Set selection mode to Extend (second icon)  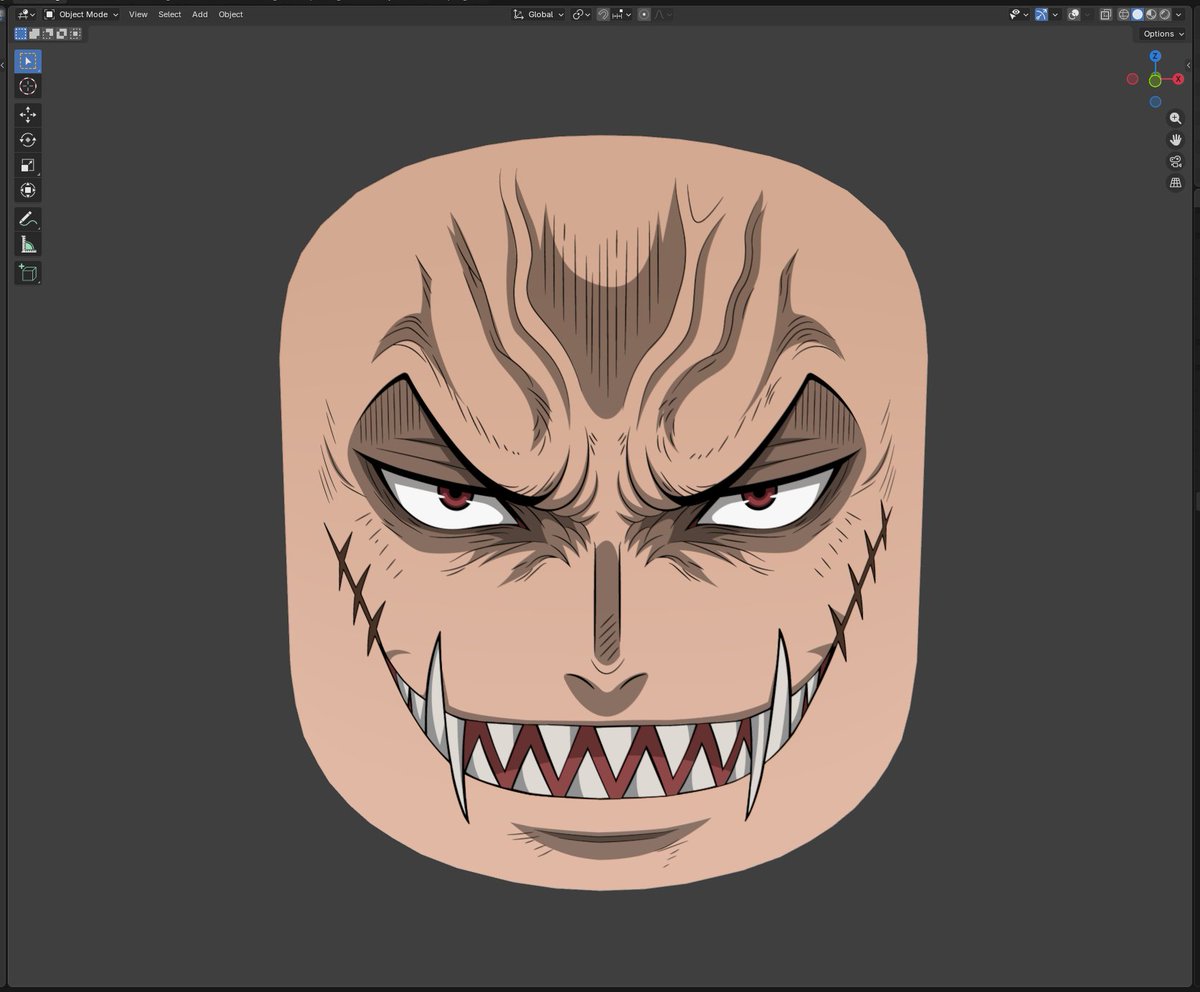34,34
